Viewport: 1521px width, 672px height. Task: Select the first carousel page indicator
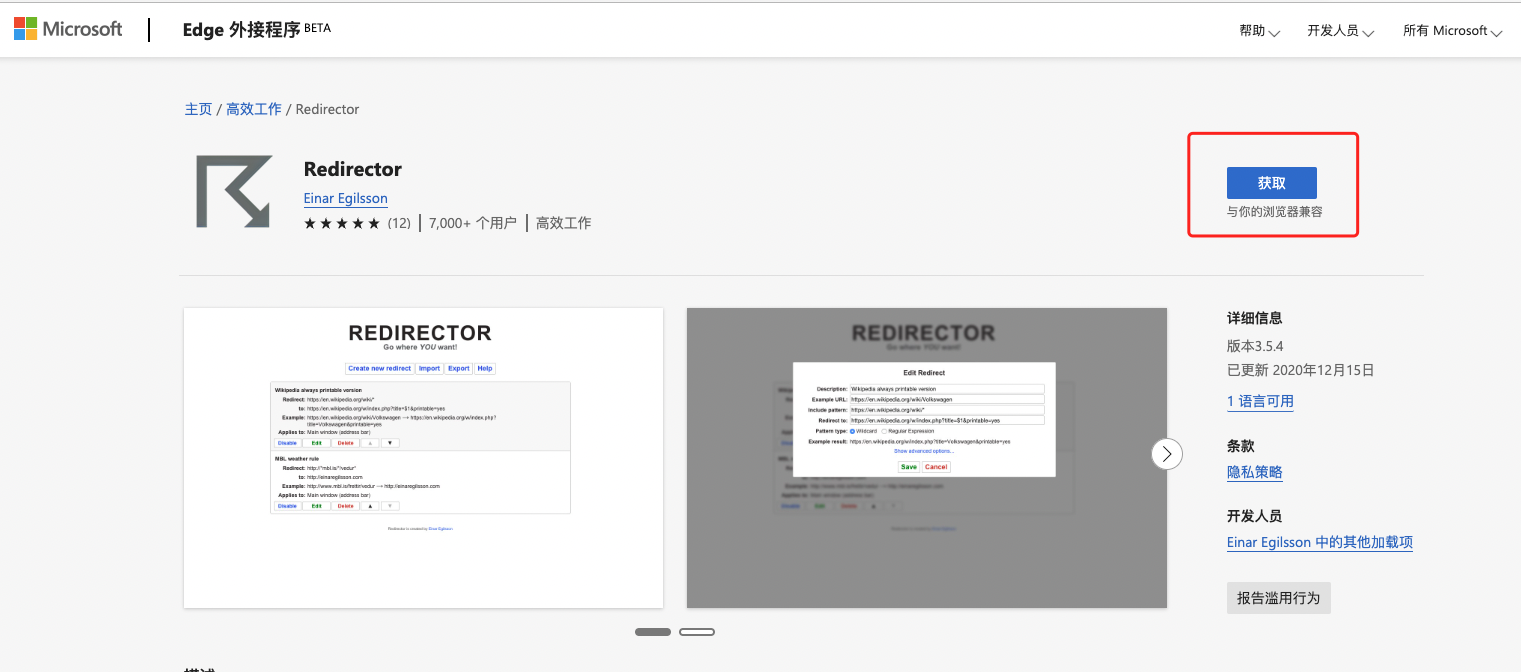point(653,632)
